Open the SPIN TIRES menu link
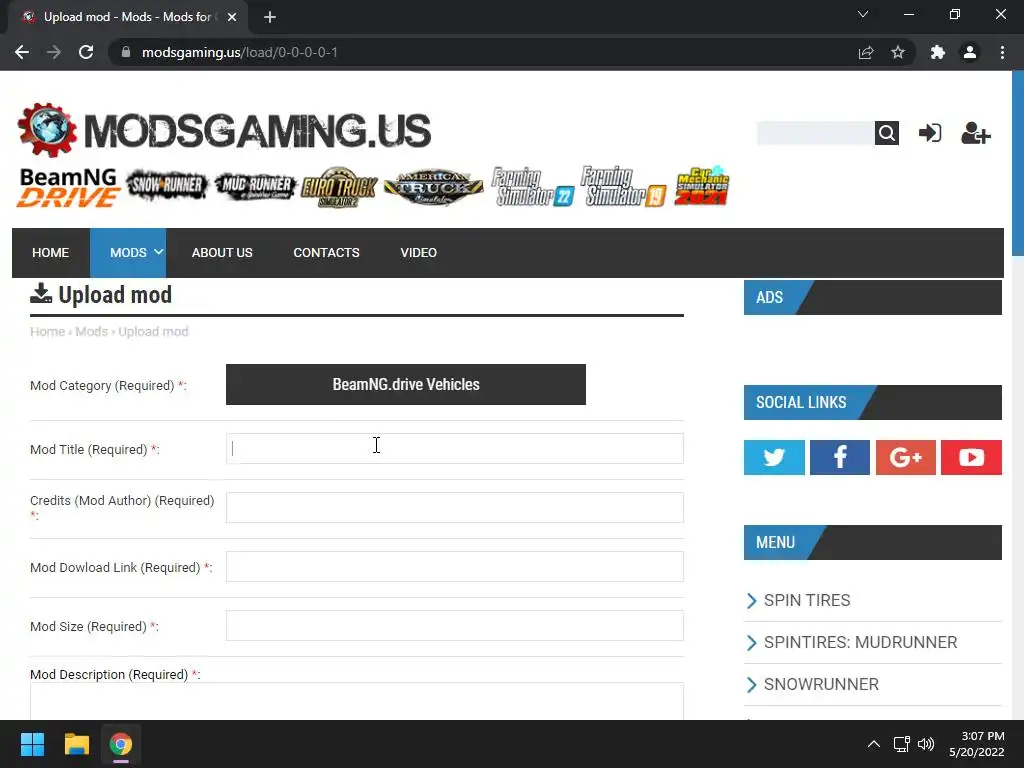 click(x=807, y=600)
